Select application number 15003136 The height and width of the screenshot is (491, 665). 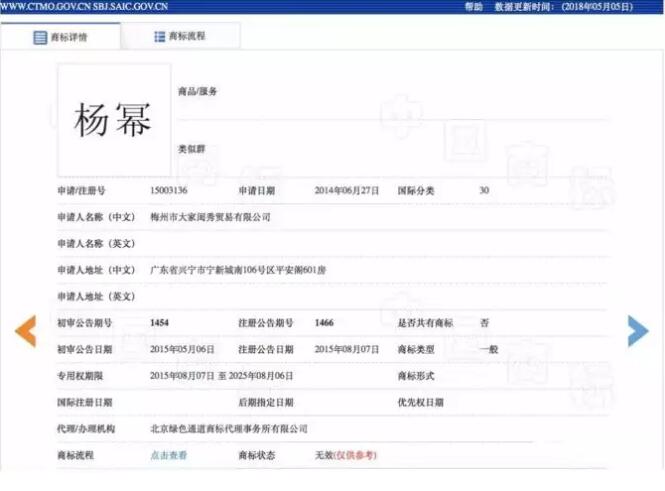[168, 190]
